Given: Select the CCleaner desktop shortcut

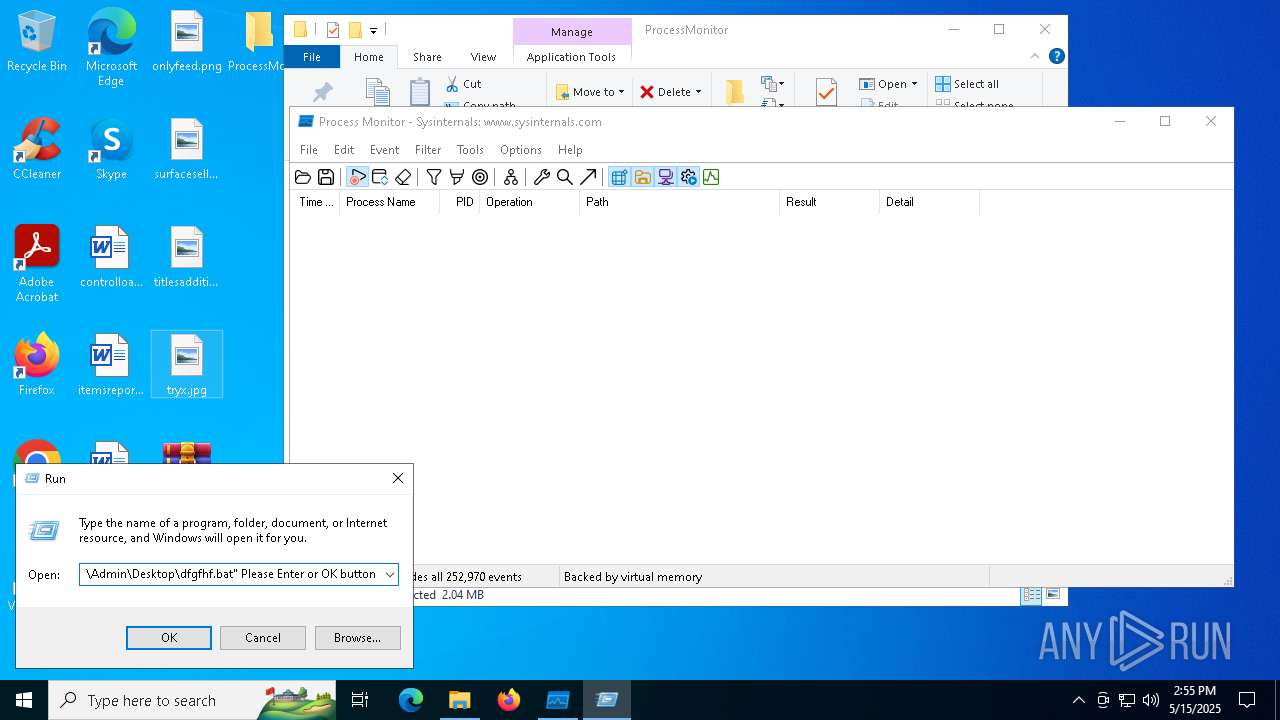Looking at the screenshot, I should tap(37, 149).
